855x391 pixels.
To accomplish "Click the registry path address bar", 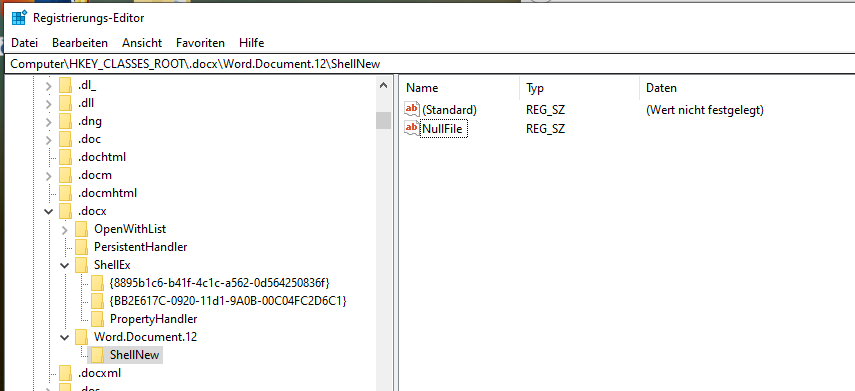I will tap(428, 64).
